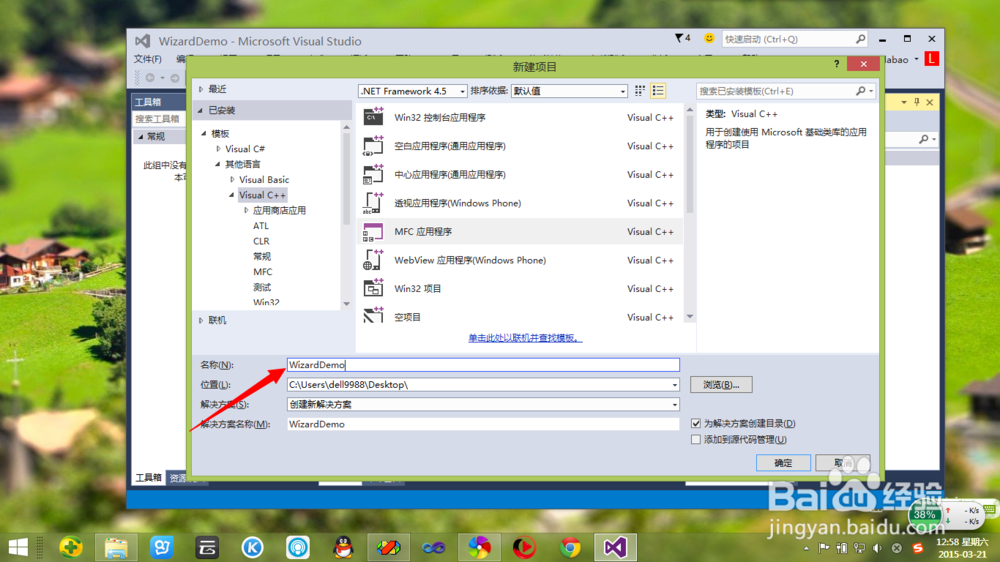Enable 添加到源代码管理 checkbox
Screen dimensions: 1000x562
(x=696, y=440)
